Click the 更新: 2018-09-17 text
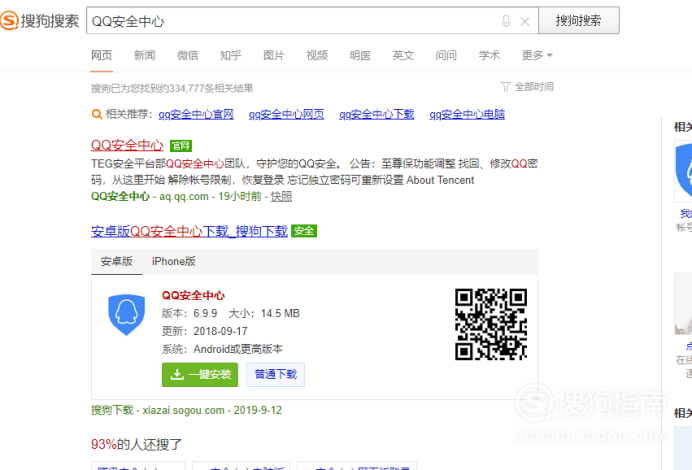692x470 pixels. point(205,331)
